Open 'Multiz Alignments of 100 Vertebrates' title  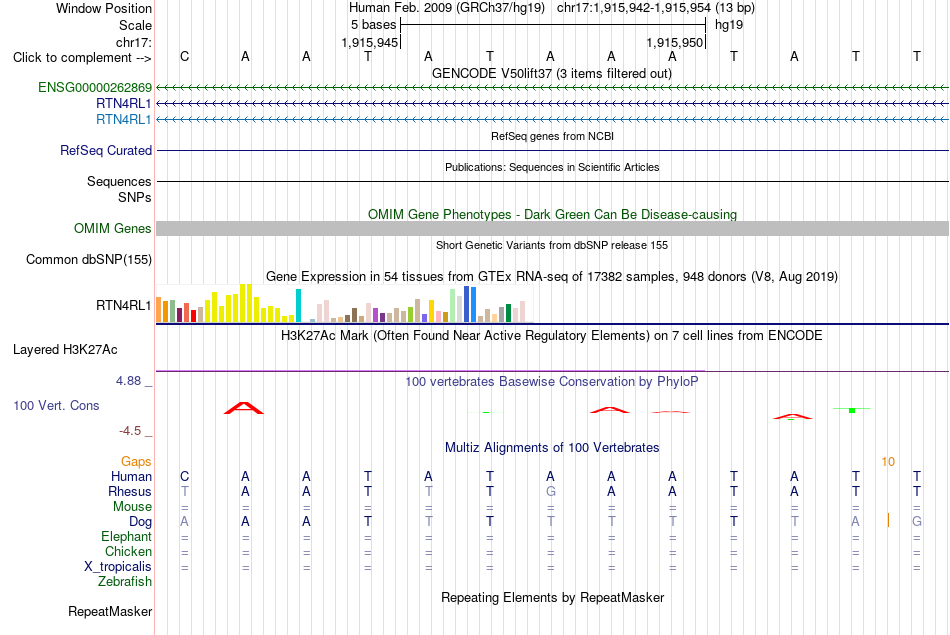[551, 447]
